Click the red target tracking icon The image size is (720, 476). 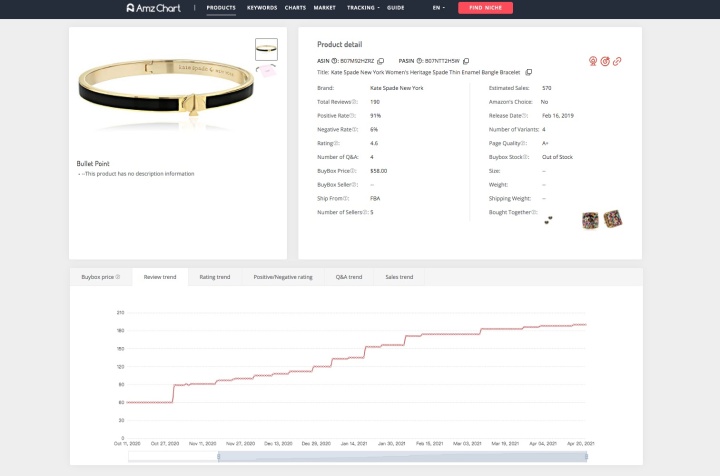coord(605,61)
